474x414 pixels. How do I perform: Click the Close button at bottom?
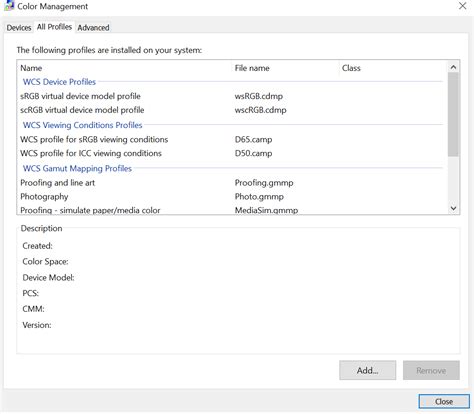[x=444, y=402]
